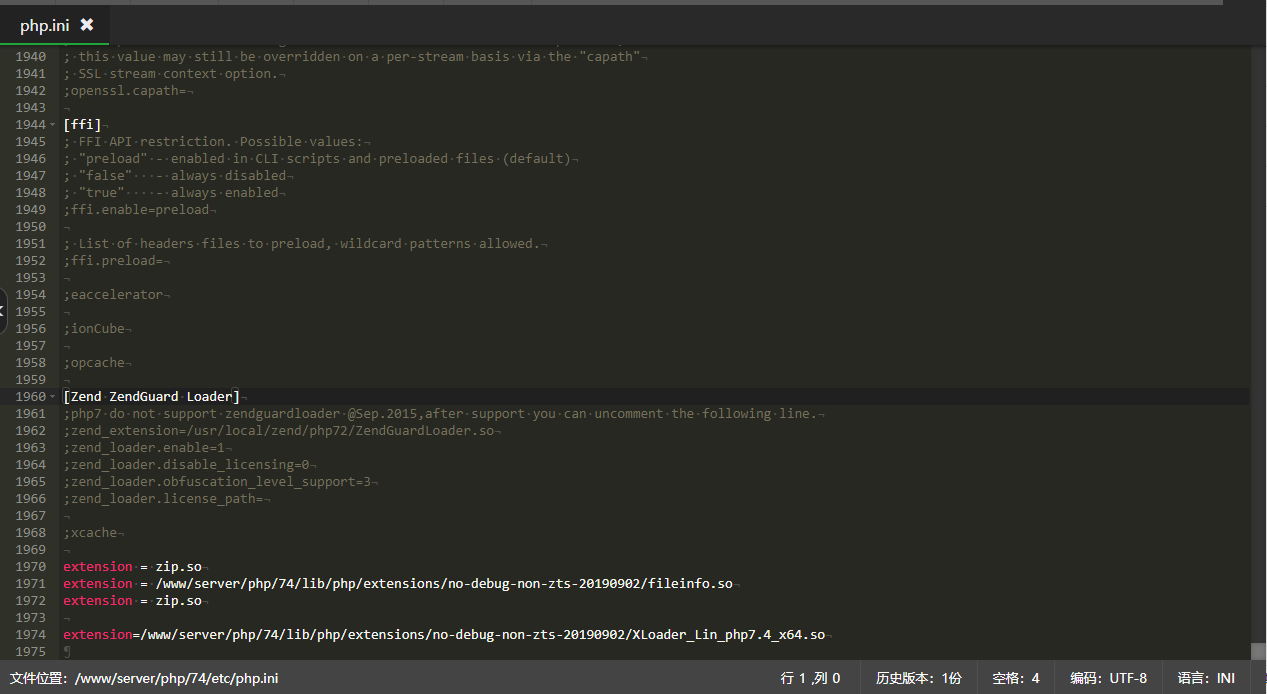
Task: Click line number 1970 in the gutter
Action: [x=30, y=567]
